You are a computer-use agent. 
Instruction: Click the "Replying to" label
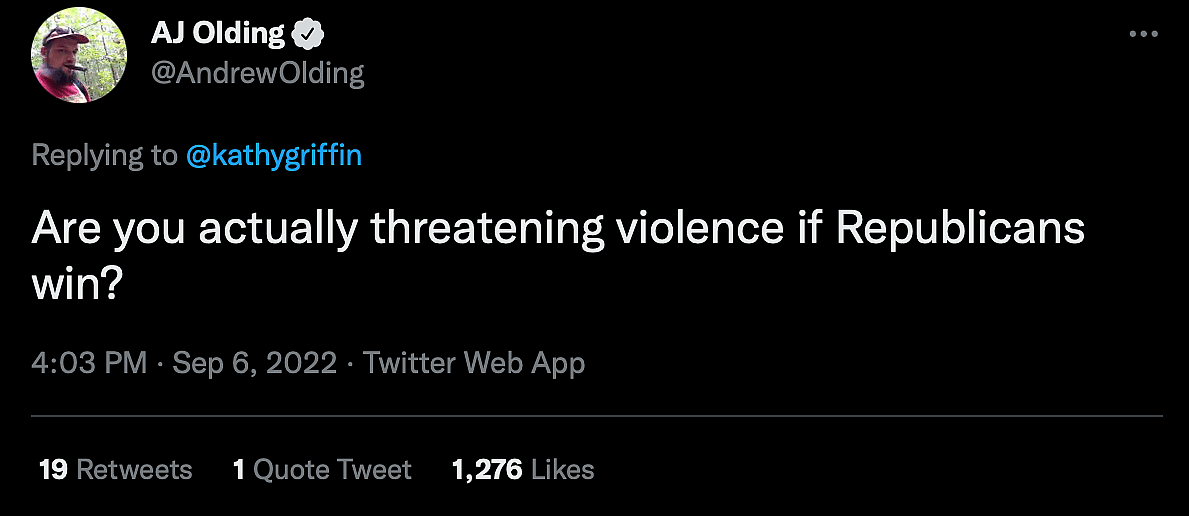tap(104, 156)
